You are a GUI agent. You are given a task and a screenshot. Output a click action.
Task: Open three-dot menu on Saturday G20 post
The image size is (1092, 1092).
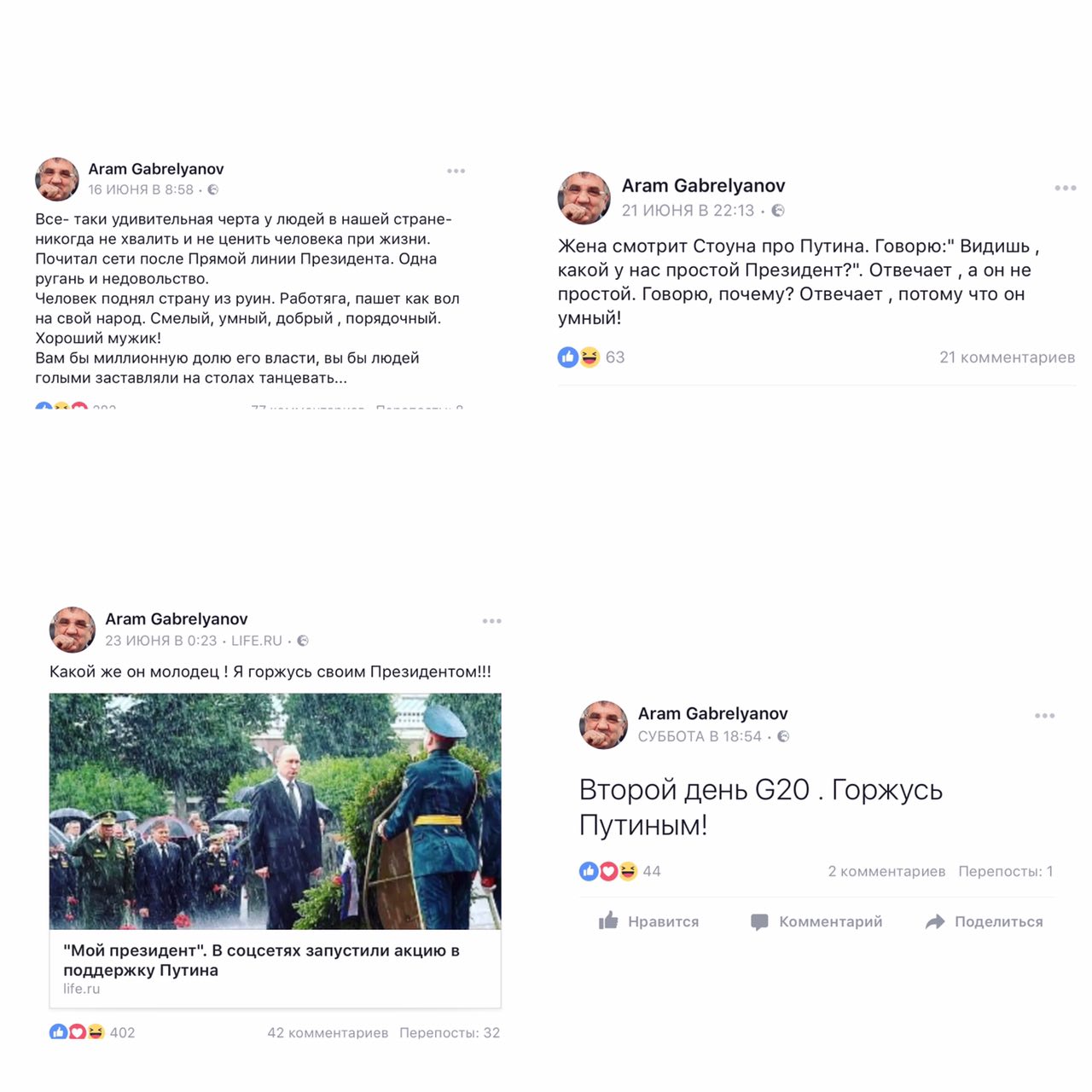[1044, 716]
